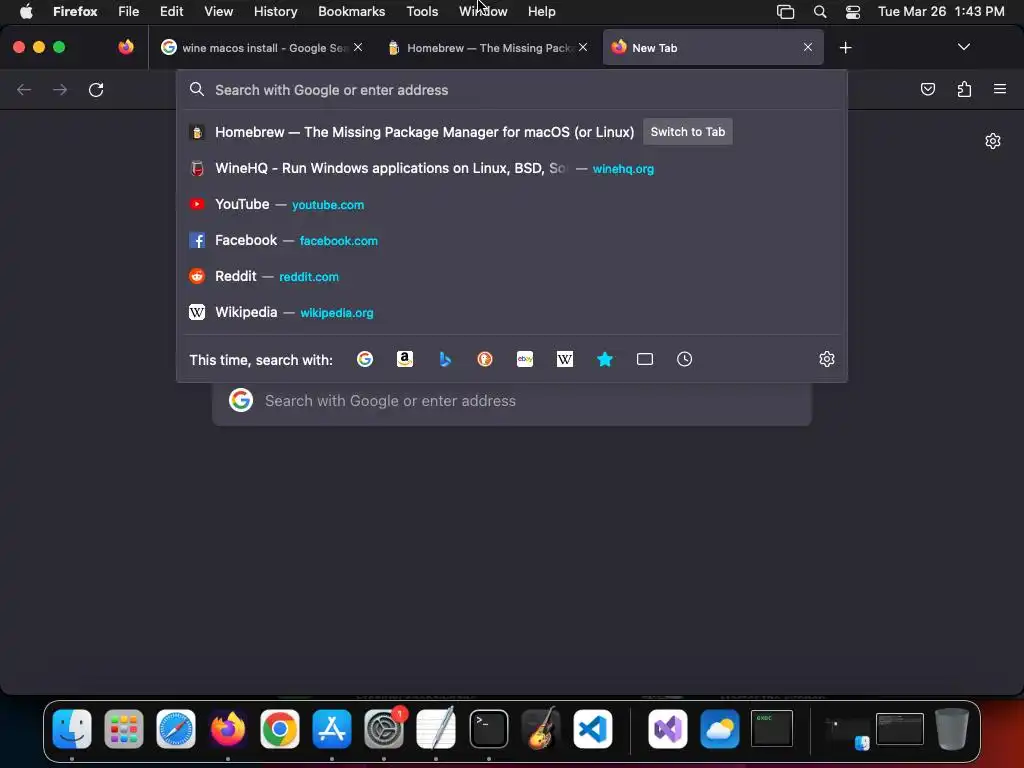Open System Settings from the Dock
The image size is (1024, 768).
point(384,729)
